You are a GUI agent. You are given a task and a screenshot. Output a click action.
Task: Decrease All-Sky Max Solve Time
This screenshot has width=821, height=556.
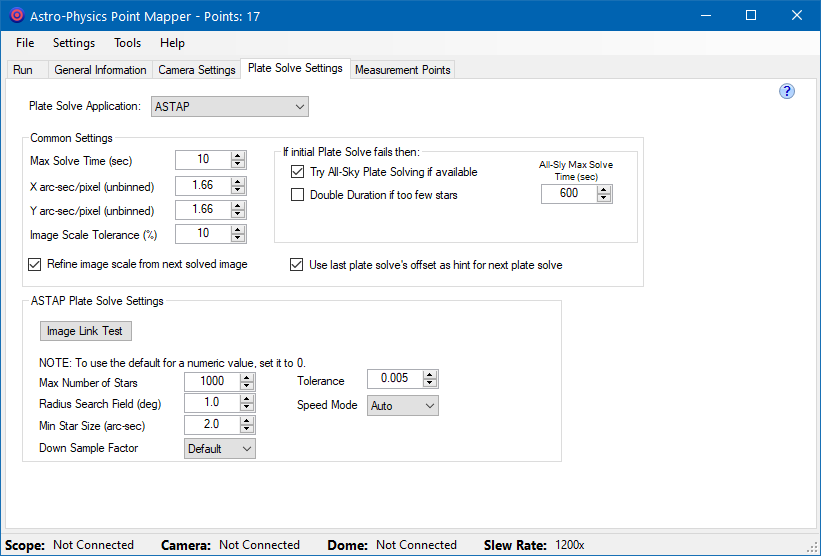pyautogui.click(x=604, y=198)
